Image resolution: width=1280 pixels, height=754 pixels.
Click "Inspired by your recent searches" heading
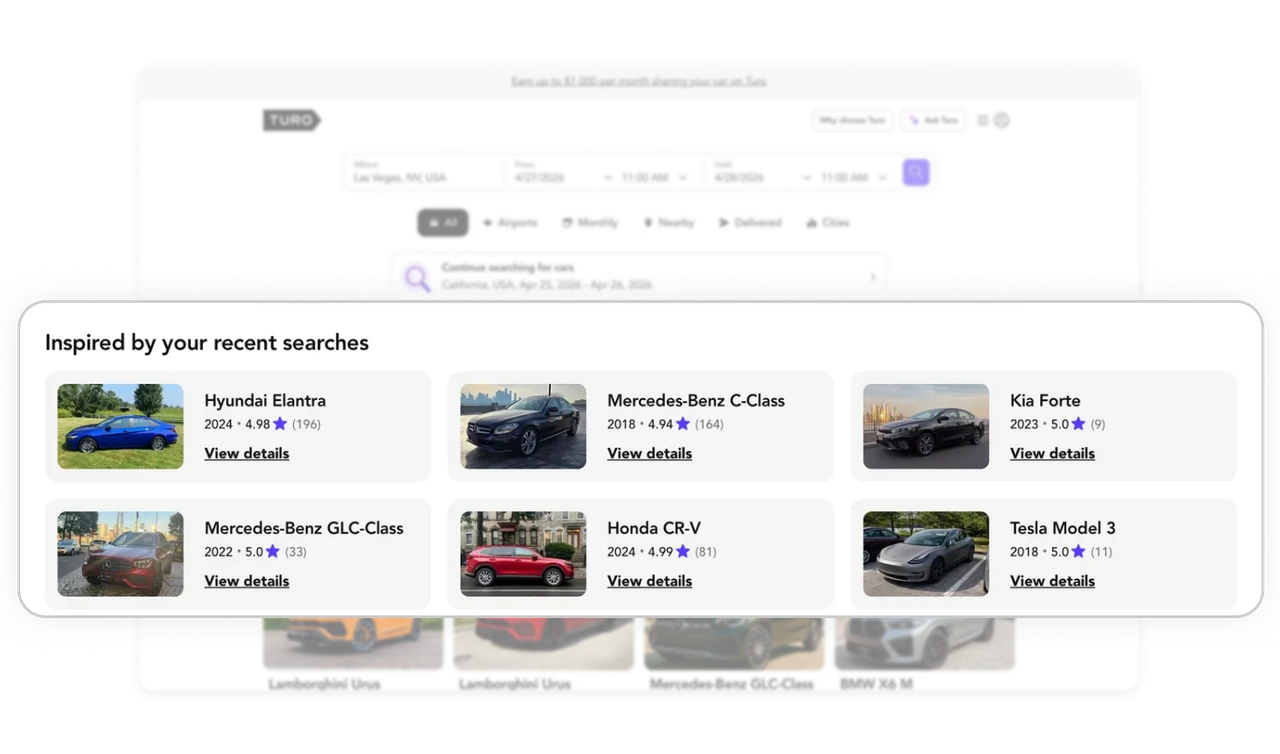[x=207, y=343]
